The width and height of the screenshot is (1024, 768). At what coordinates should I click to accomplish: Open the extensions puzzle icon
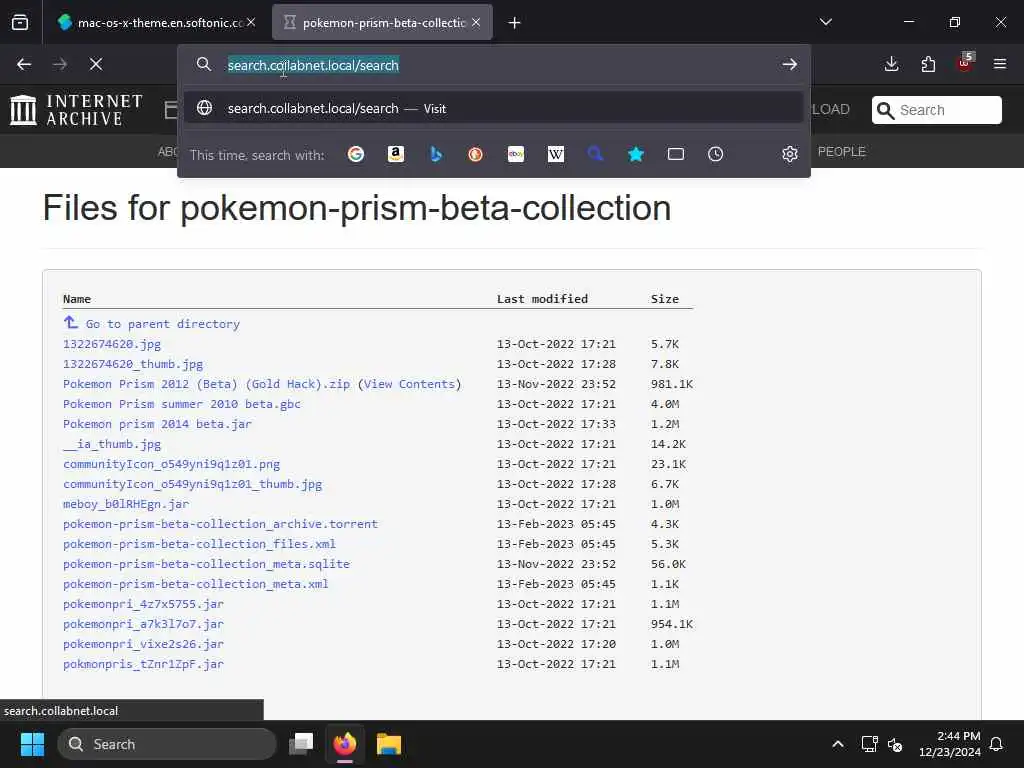click(x=928, y=64)
